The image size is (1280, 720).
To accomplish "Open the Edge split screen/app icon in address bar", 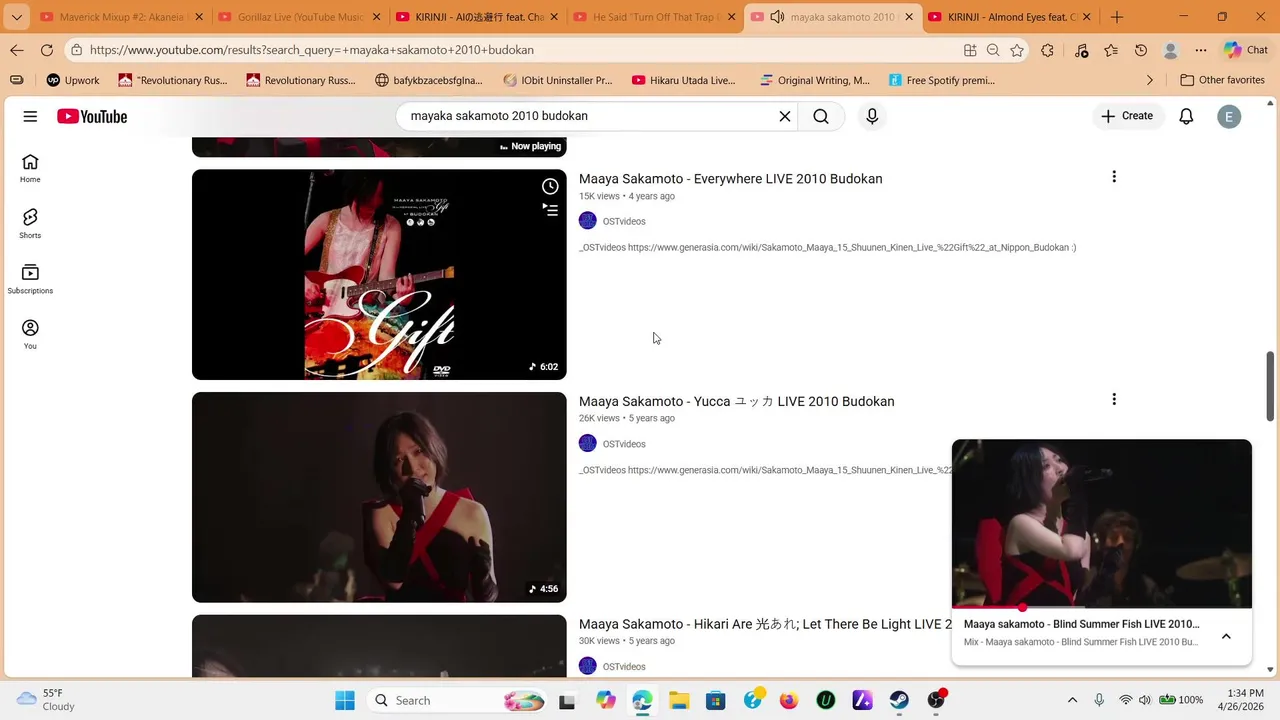I will (970, 50).
